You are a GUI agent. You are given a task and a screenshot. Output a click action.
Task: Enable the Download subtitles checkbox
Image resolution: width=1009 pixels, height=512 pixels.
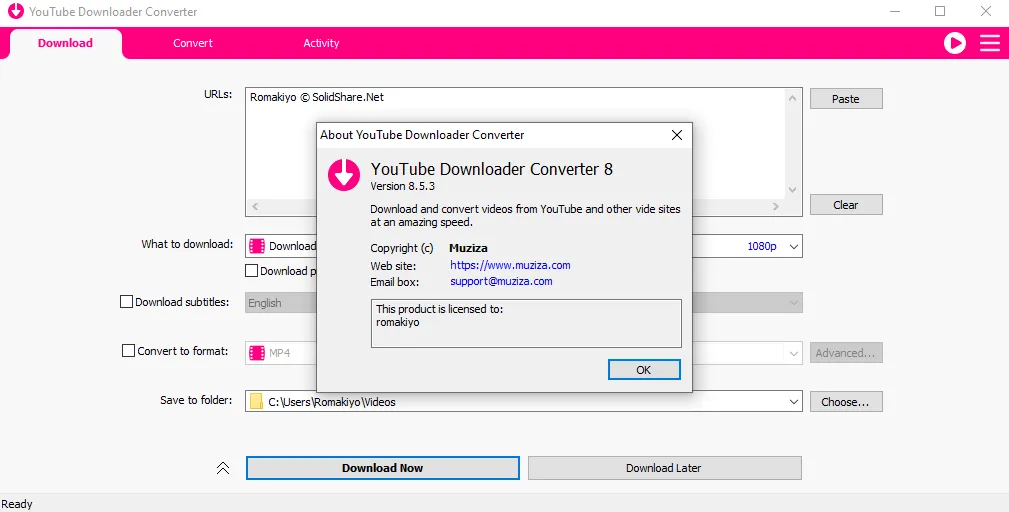coord(127,302)
